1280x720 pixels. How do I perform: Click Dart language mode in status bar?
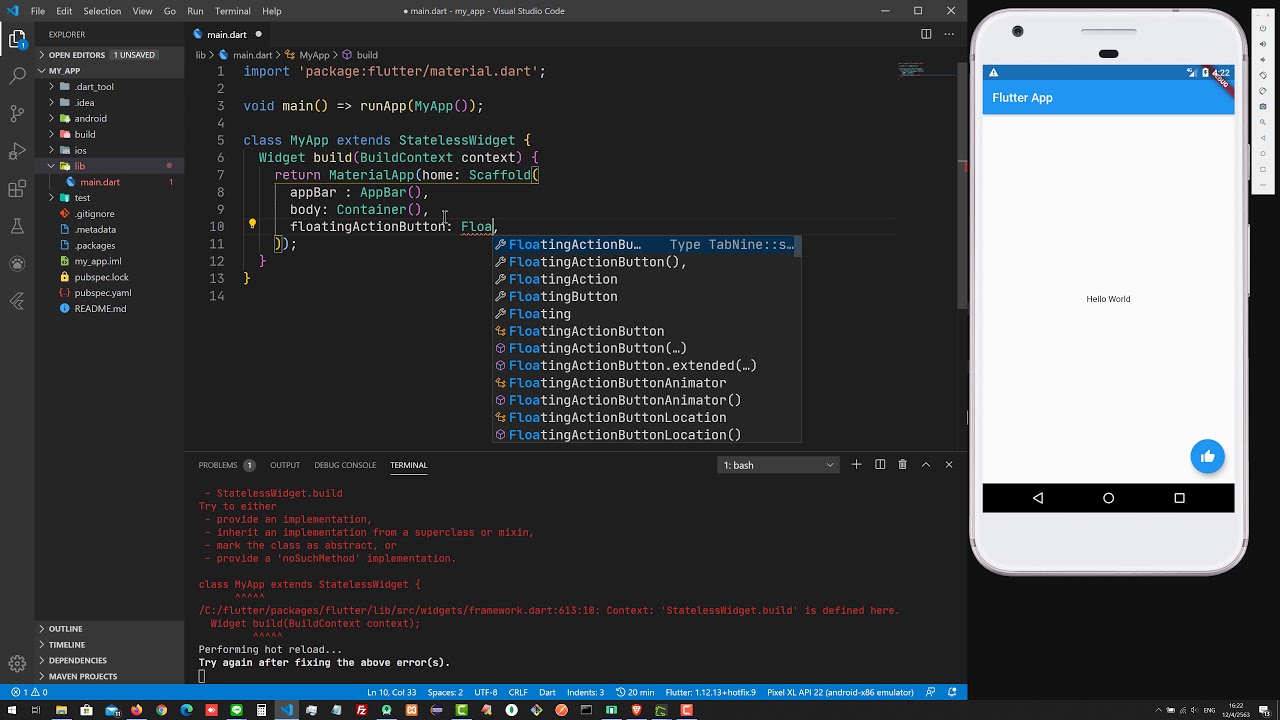pyautogui.click(x=547, y=692)
